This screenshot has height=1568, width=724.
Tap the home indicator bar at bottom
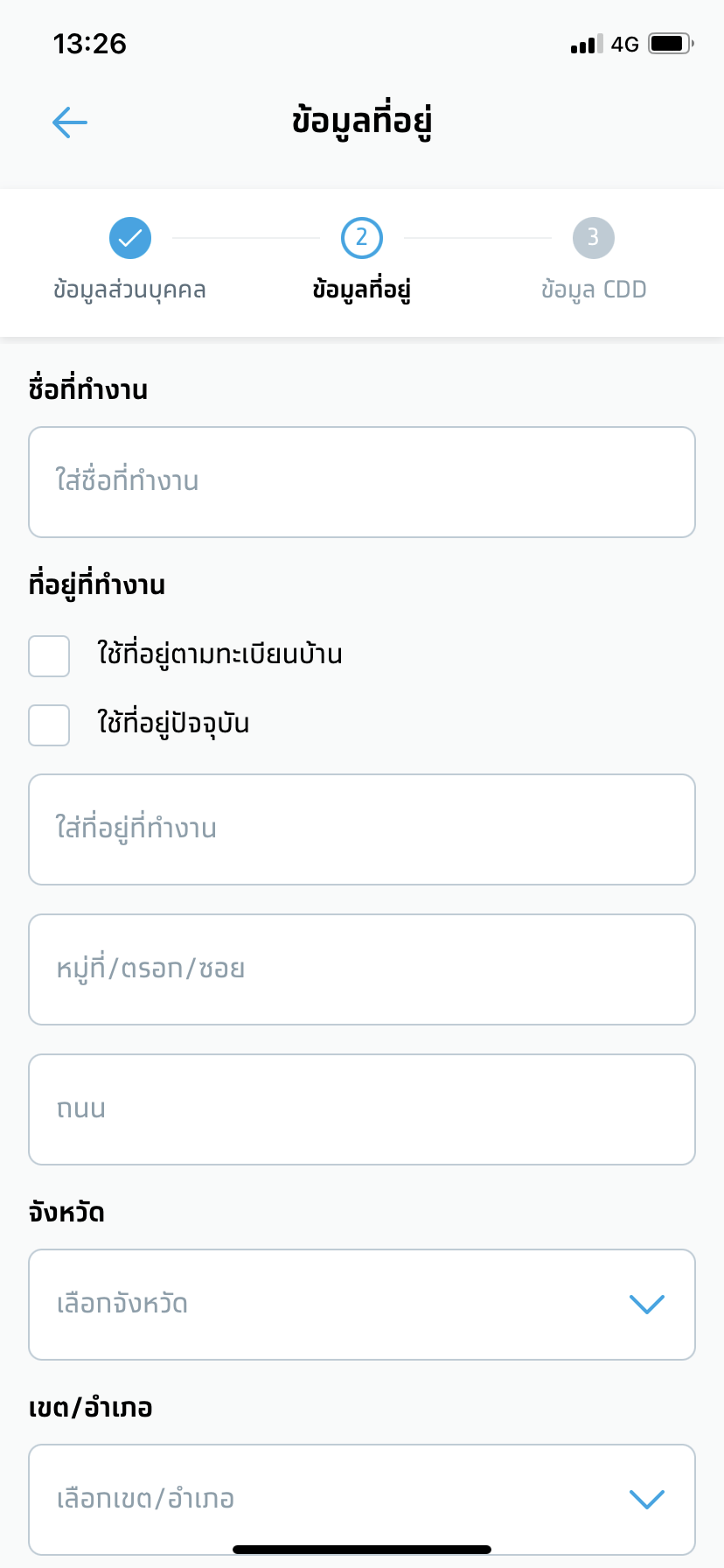362,1550
